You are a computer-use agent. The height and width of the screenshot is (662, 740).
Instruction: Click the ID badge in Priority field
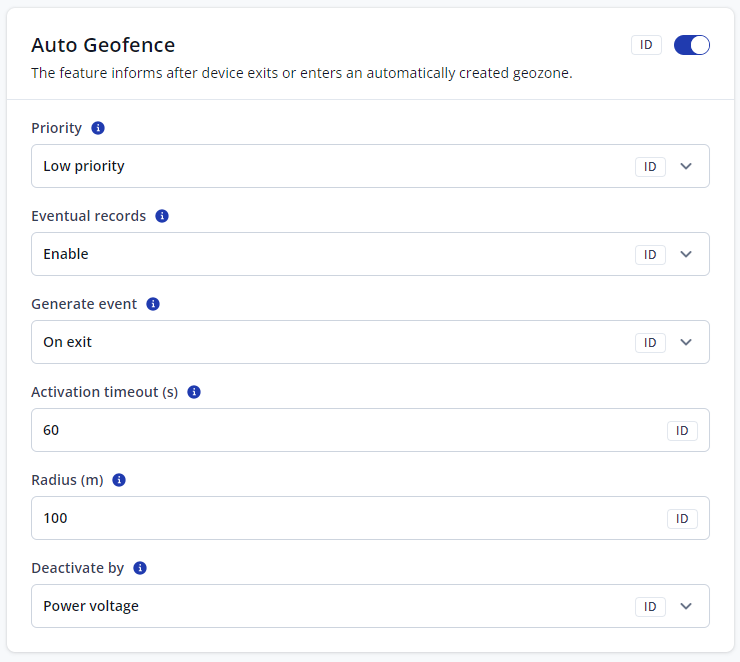click(650, 167)
